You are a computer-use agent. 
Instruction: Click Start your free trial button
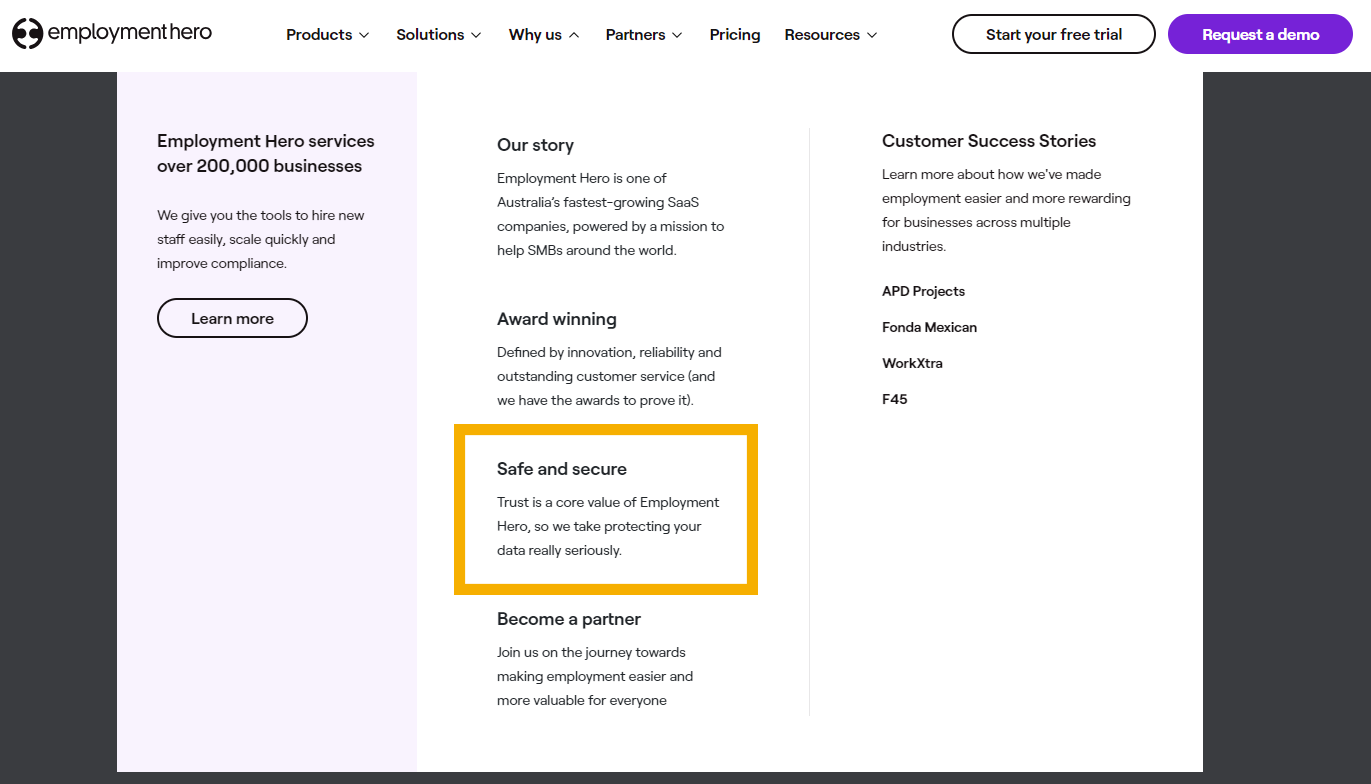(1054, 34)
